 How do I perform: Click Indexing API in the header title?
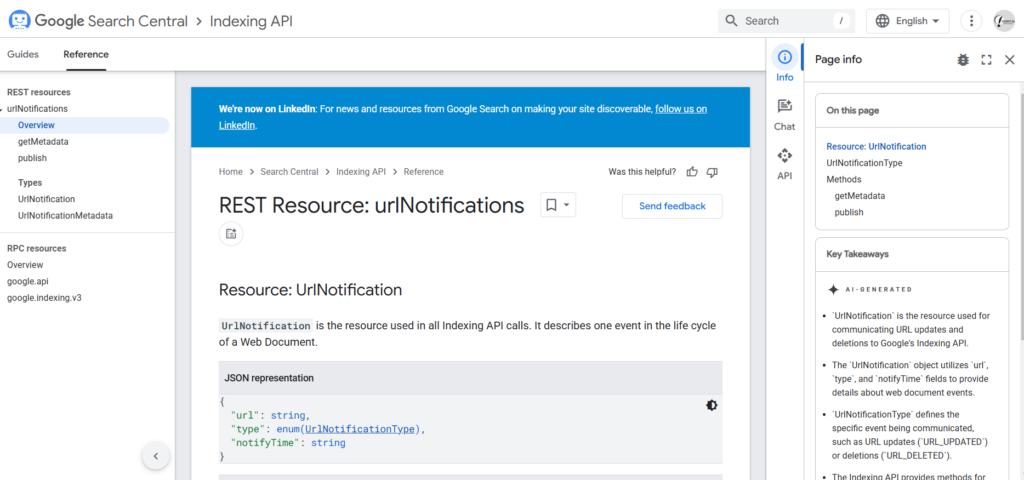pos(251,21)
